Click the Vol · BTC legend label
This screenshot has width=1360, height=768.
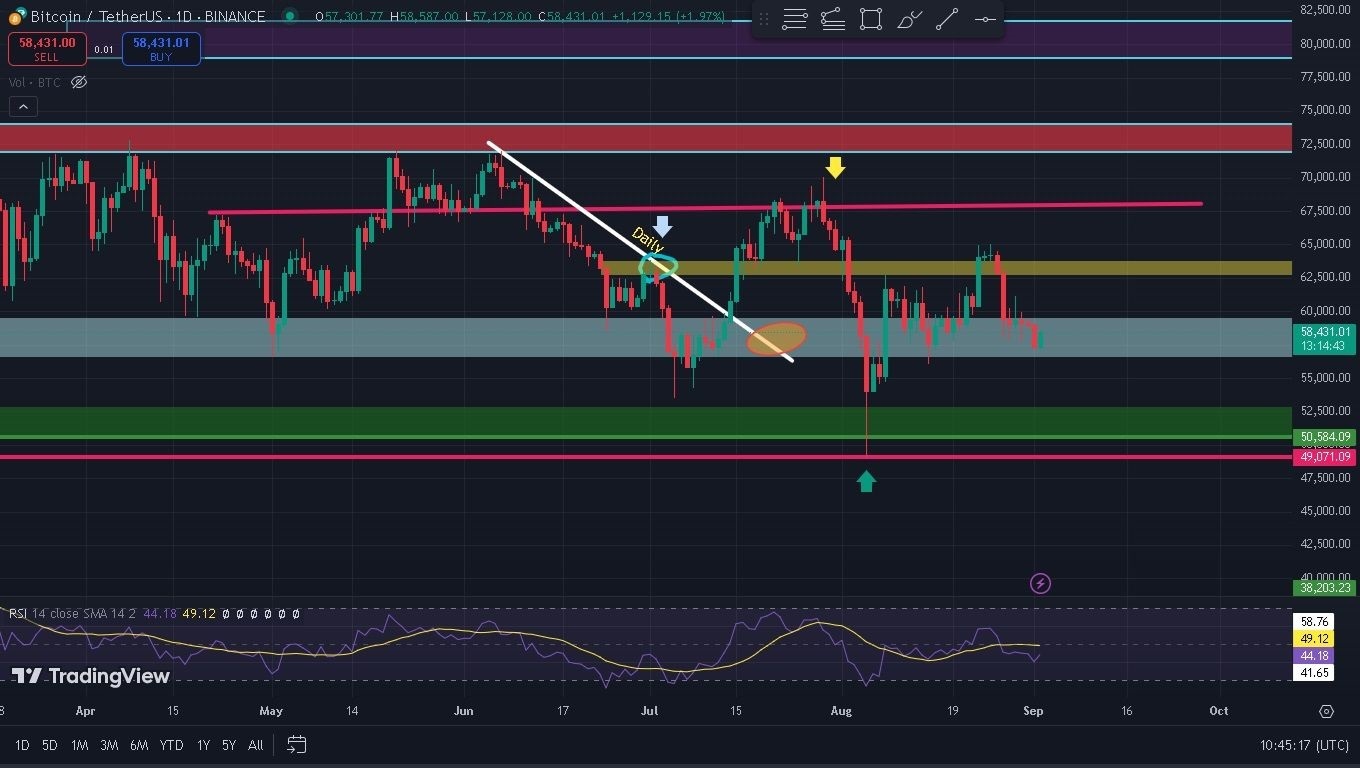click(x=35, y=82)
